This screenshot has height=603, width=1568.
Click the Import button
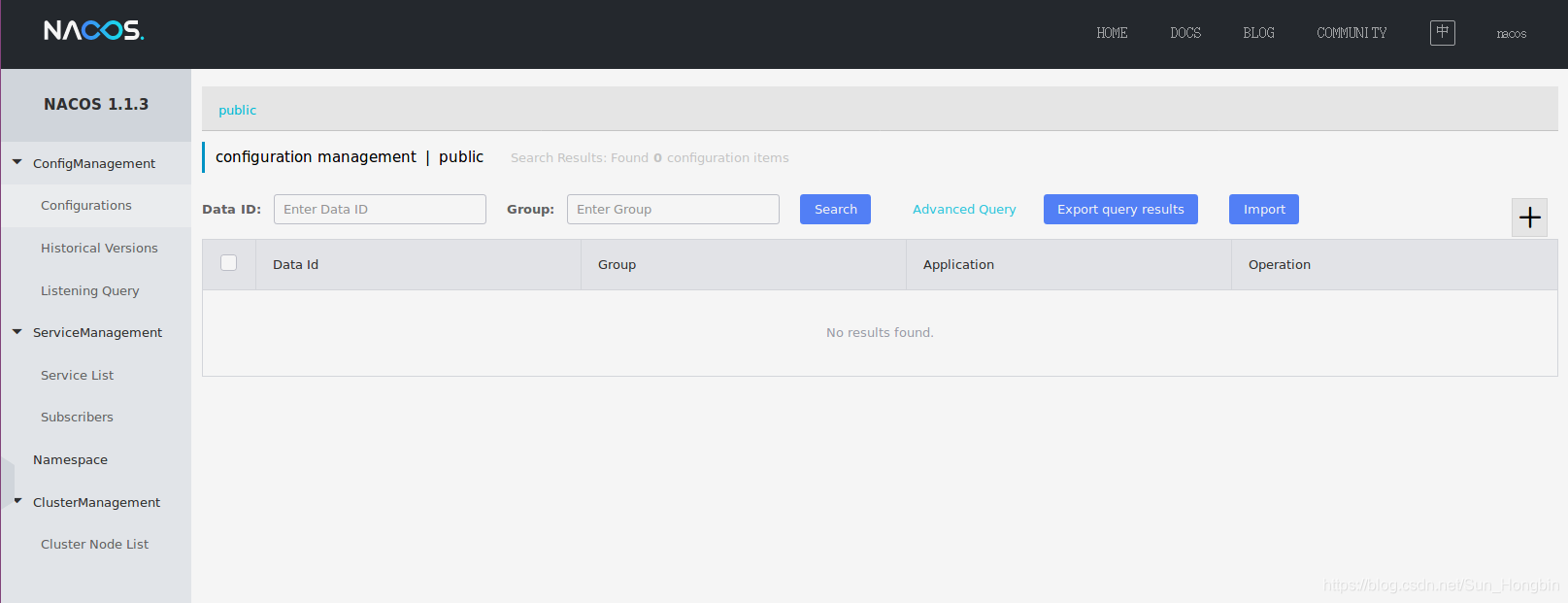pyautogui.click(x=1264, y=210)
